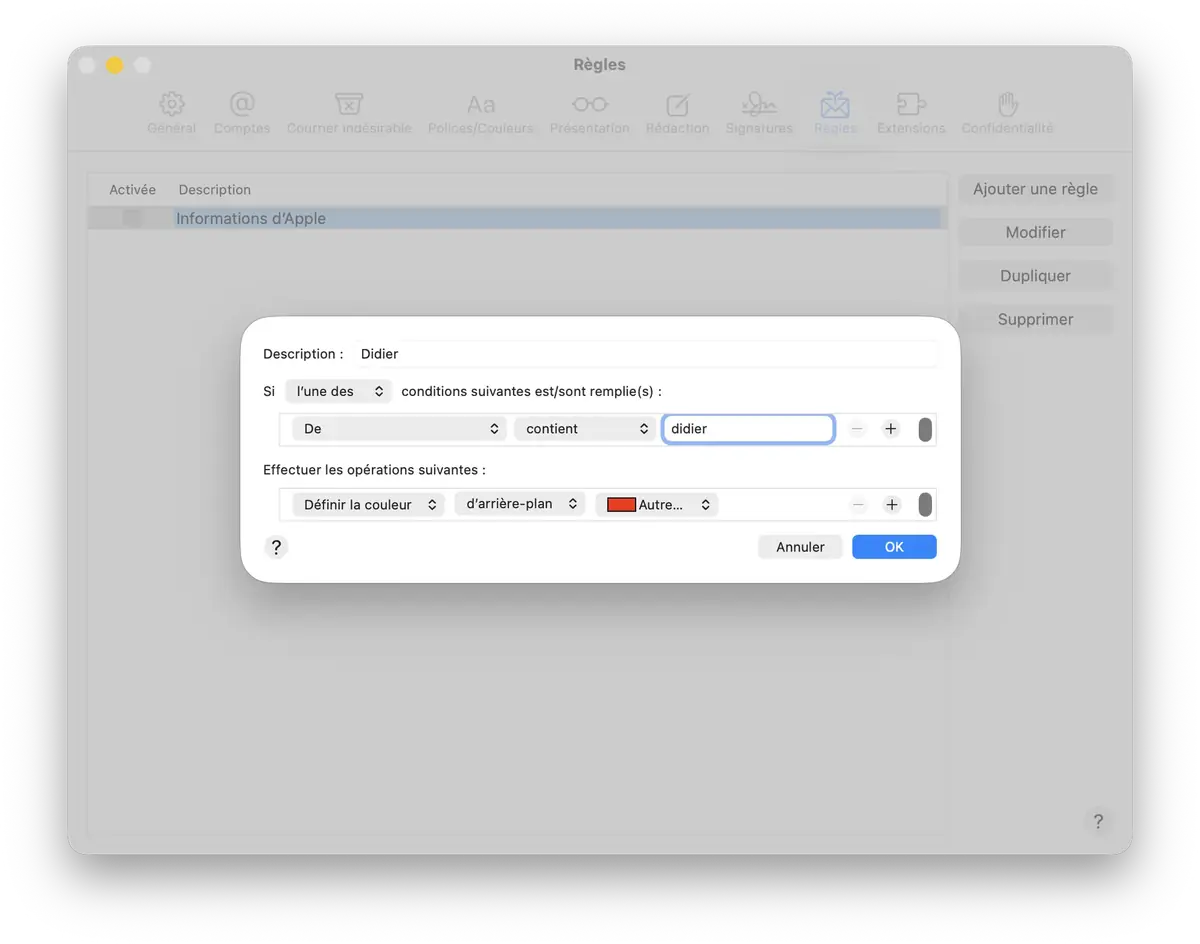Open Courrier indésirable preferences
Viewport: 1200px width, 944px height.
point(348,112)
